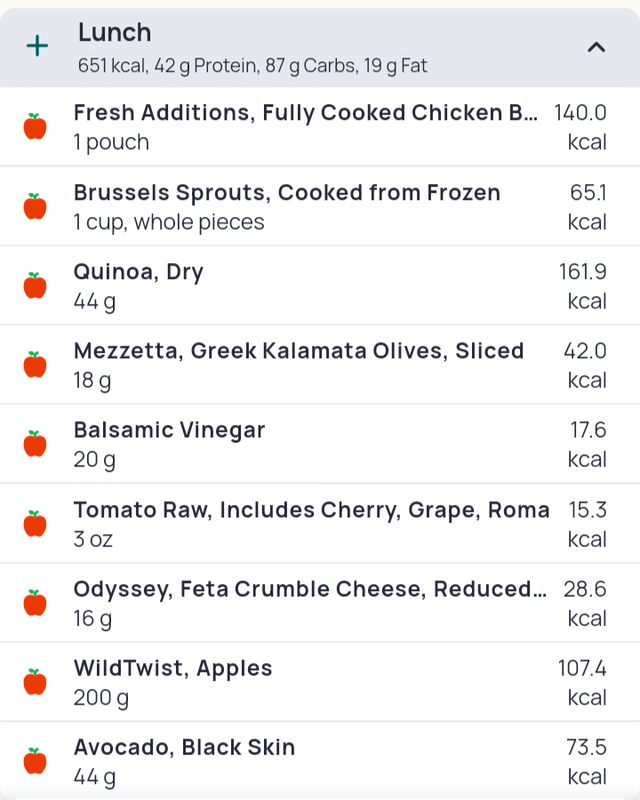640x800 pixels.
Task: Click apple icon next to Balsamic Vinegar
Action: (35, 444)
